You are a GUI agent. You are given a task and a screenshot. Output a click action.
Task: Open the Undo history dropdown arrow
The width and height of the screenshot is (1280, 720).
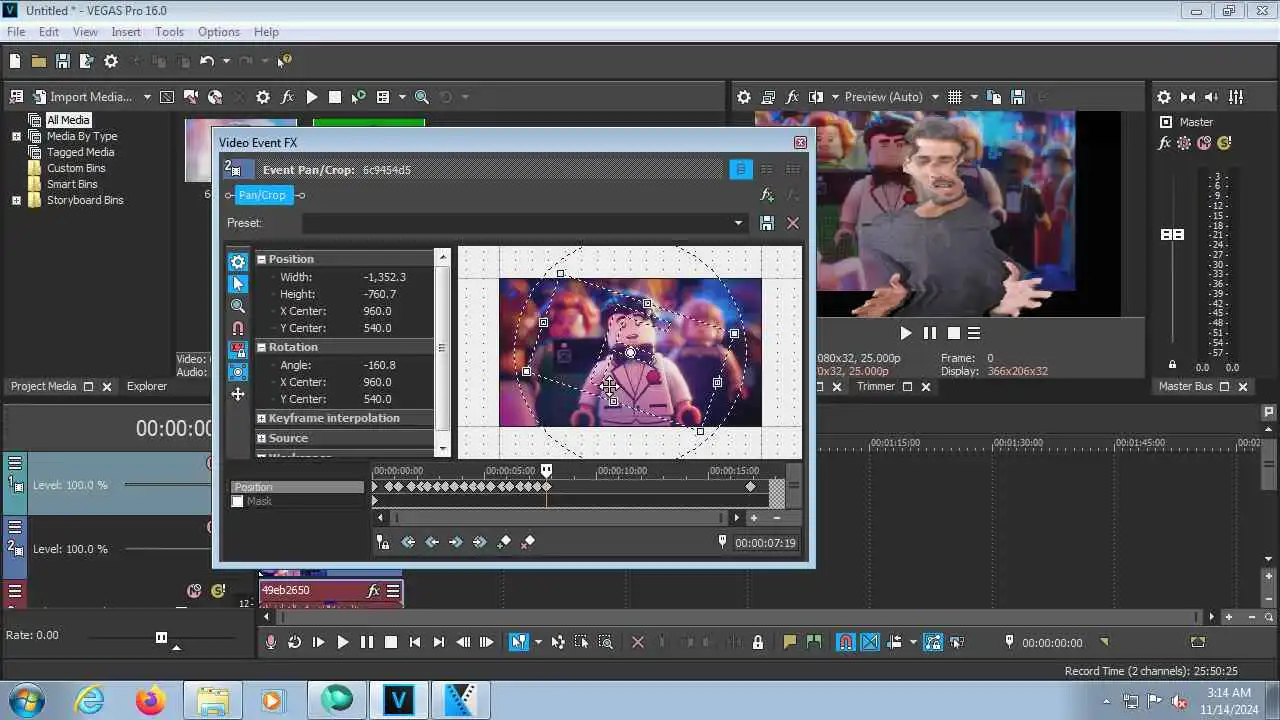226,61
